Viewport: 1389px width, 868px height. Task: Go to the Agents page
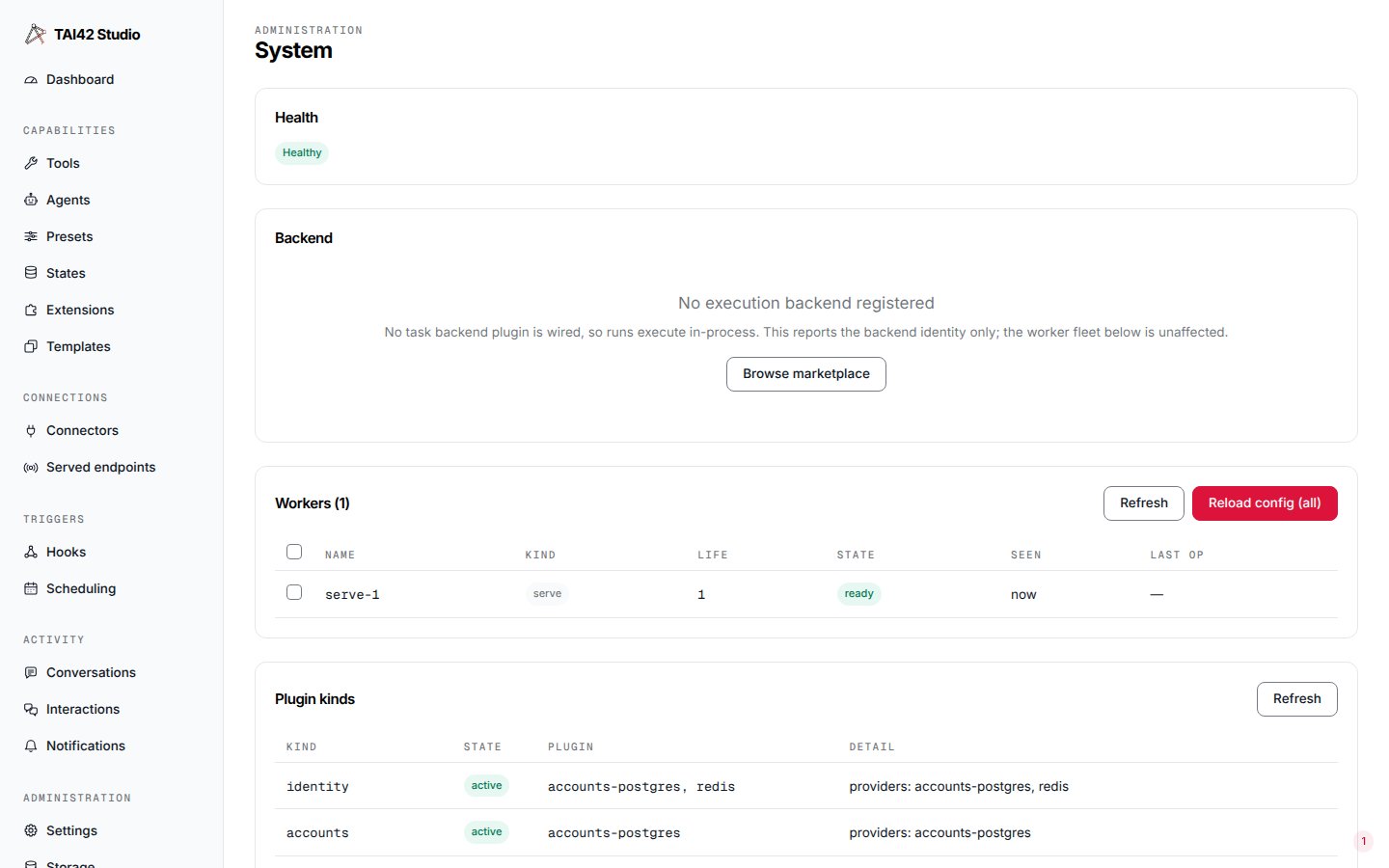[x=68, y=201]
